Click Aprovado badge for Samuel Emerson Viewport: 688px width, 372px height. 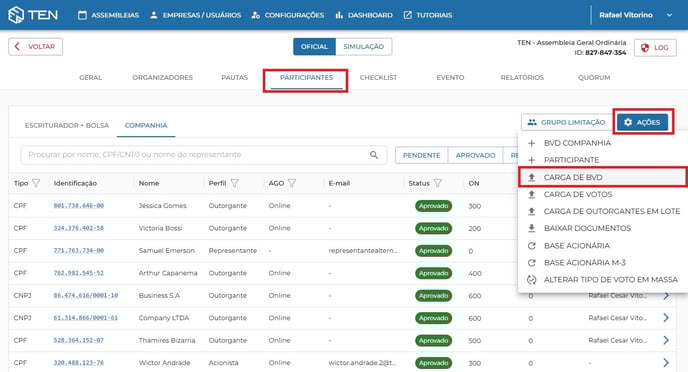[434, 251]
